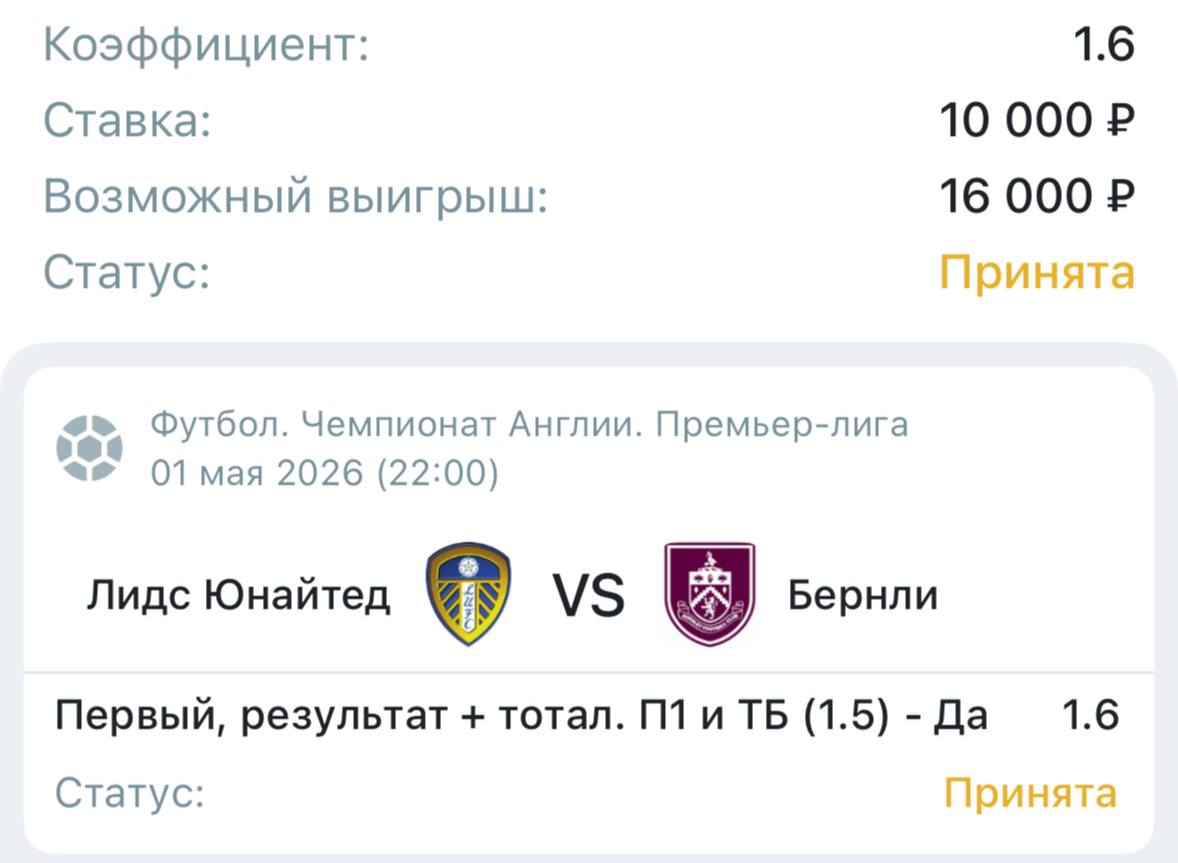Open the Бернли team name

(x=863, y=595)
